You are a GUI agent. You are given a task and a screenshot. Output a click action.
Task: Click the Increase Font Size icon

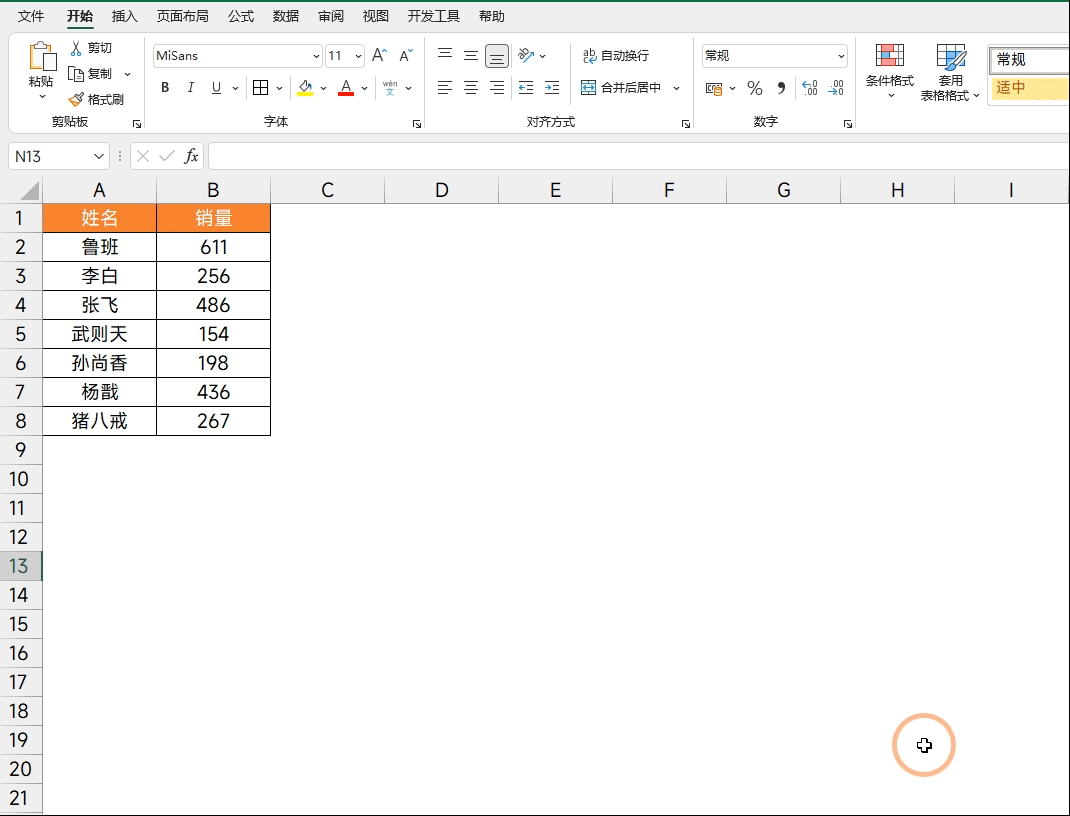[379, 55]
